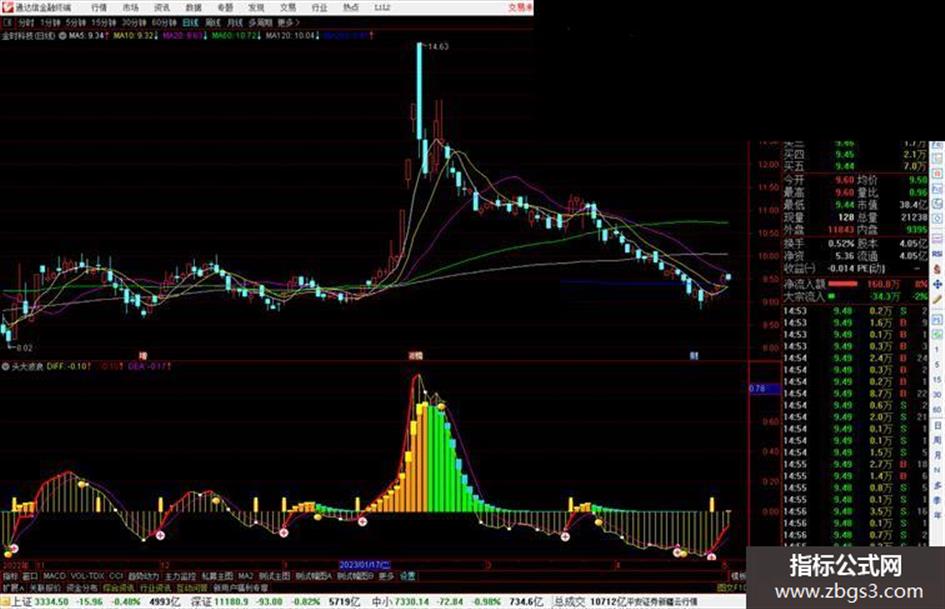
Task: Open the 发现 menu
Action: point(256,7)
